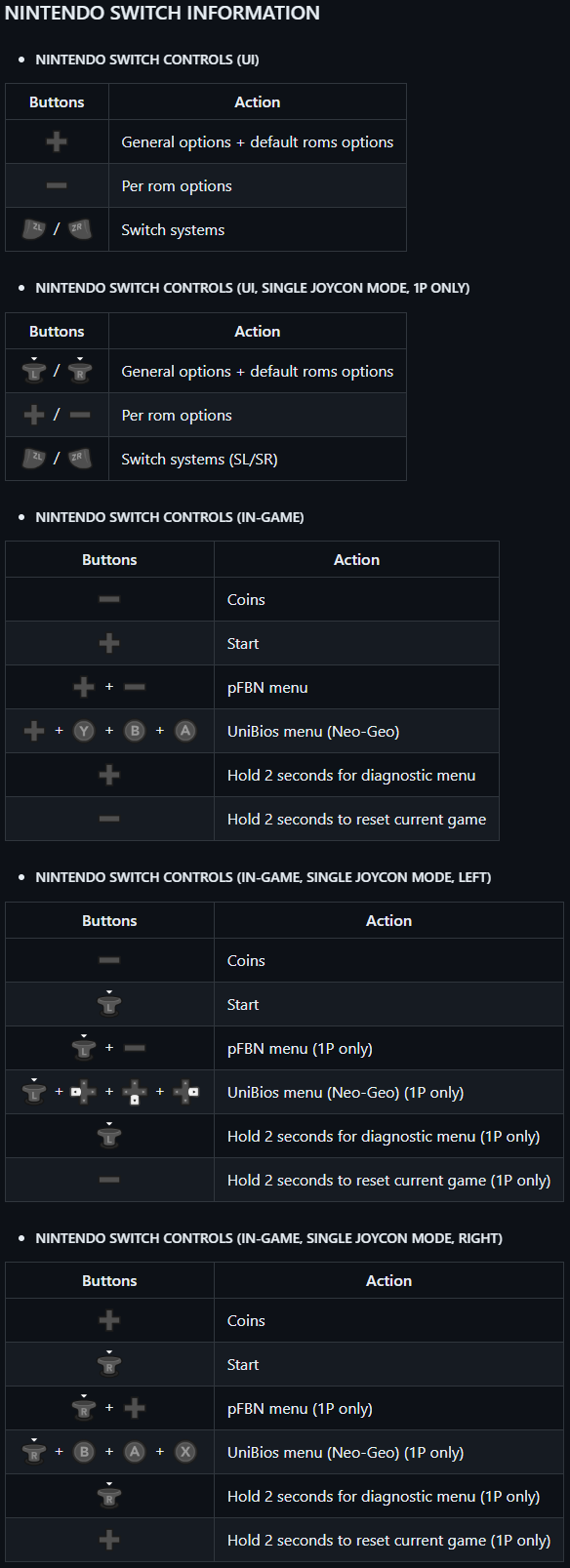The width and height of the screenshot is (570, 1568).
Task: Click the B button icon in the in-game UniBios row
Action: (x=135, y=731)
